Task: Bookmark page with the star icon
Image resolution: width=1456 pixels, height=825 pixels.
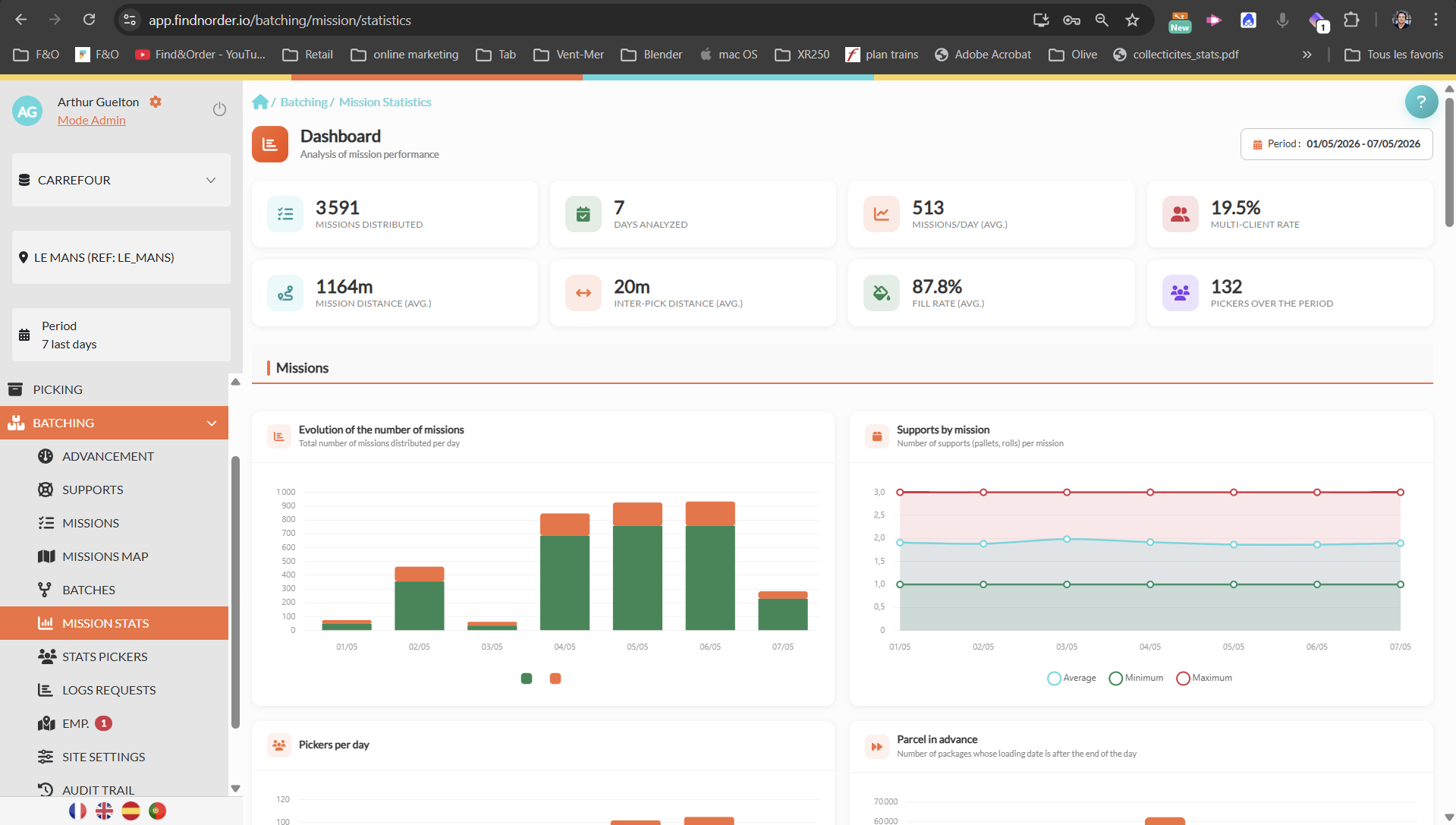Action: [x=1132, y=20]
